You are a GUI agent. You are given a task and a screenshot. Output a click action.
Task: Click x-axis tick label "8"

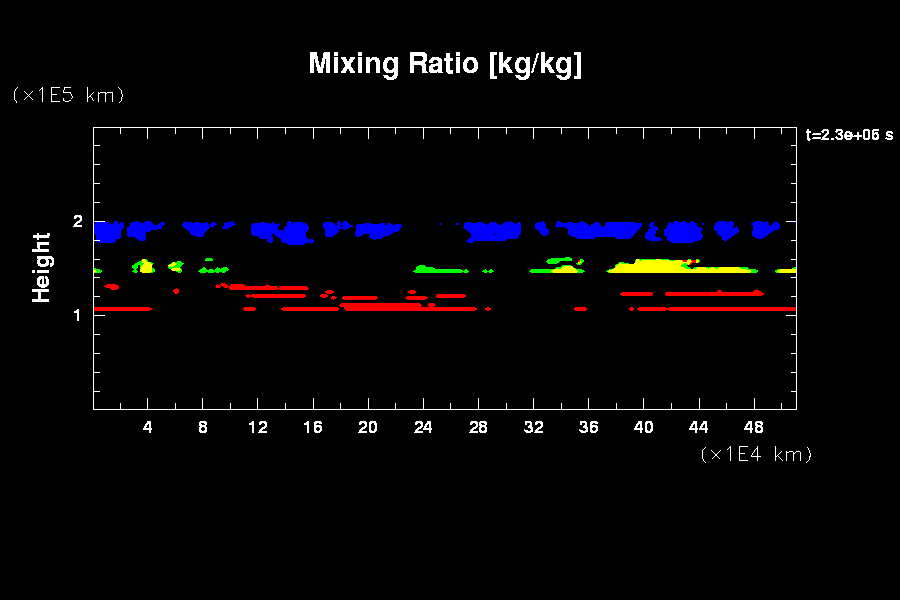203,428
